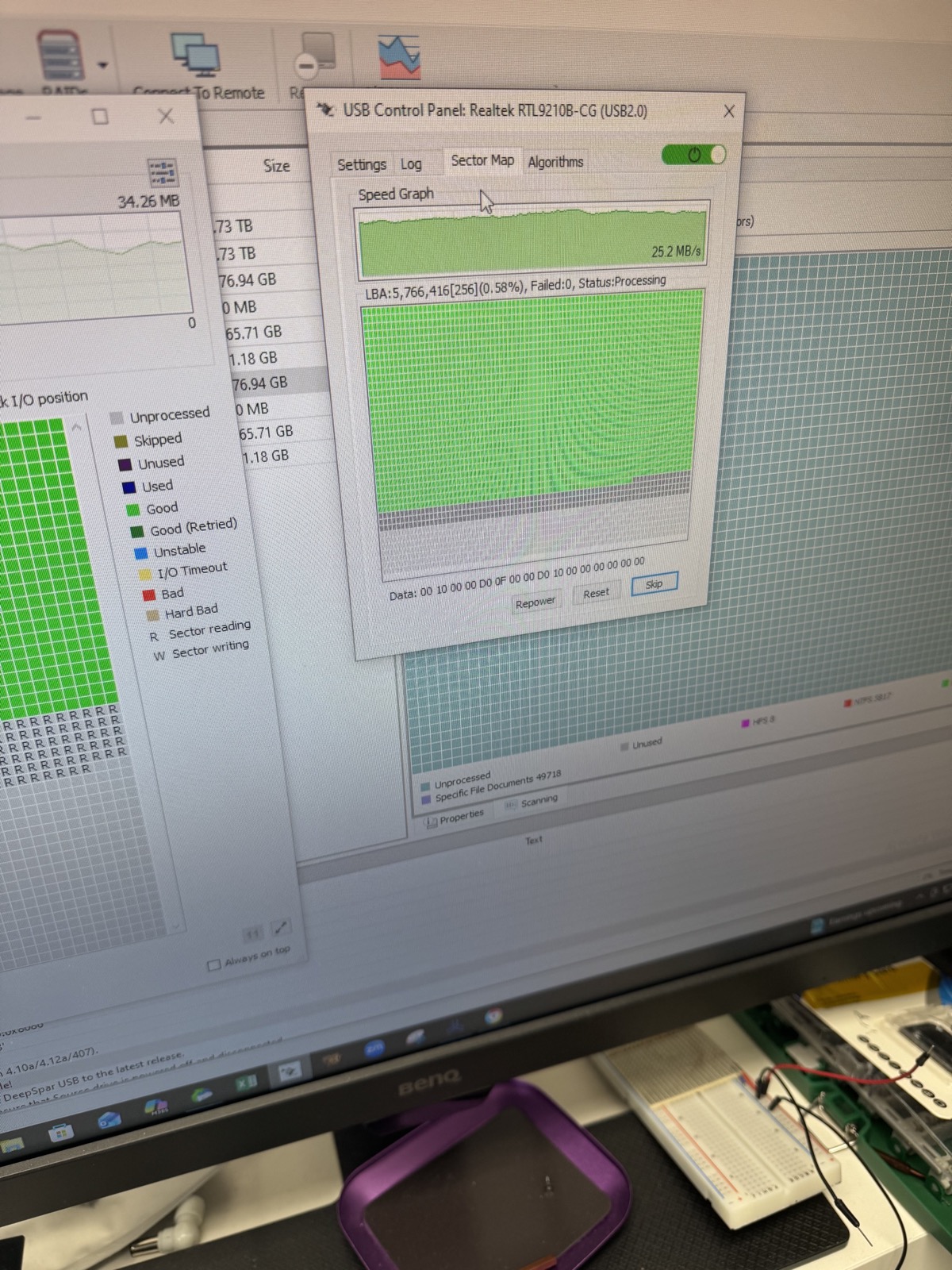Open Outlook from the taskbar

coord(108,1120)
